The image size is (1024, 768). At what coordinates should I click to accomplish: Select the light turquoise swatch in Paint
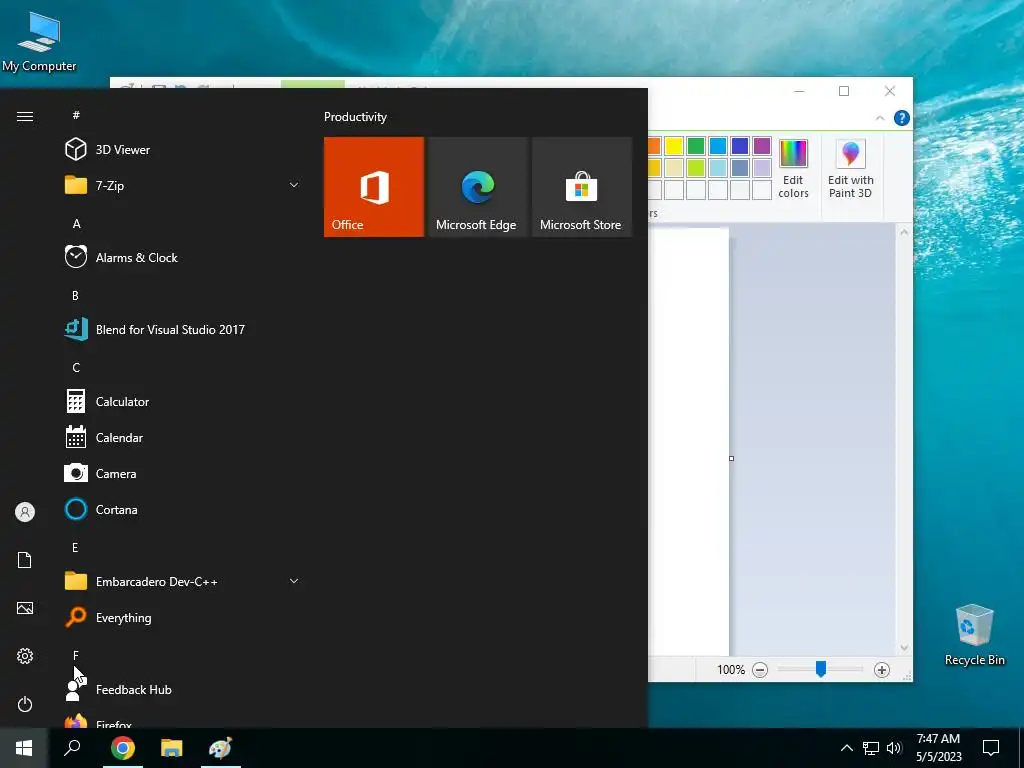tap(718, 168)
